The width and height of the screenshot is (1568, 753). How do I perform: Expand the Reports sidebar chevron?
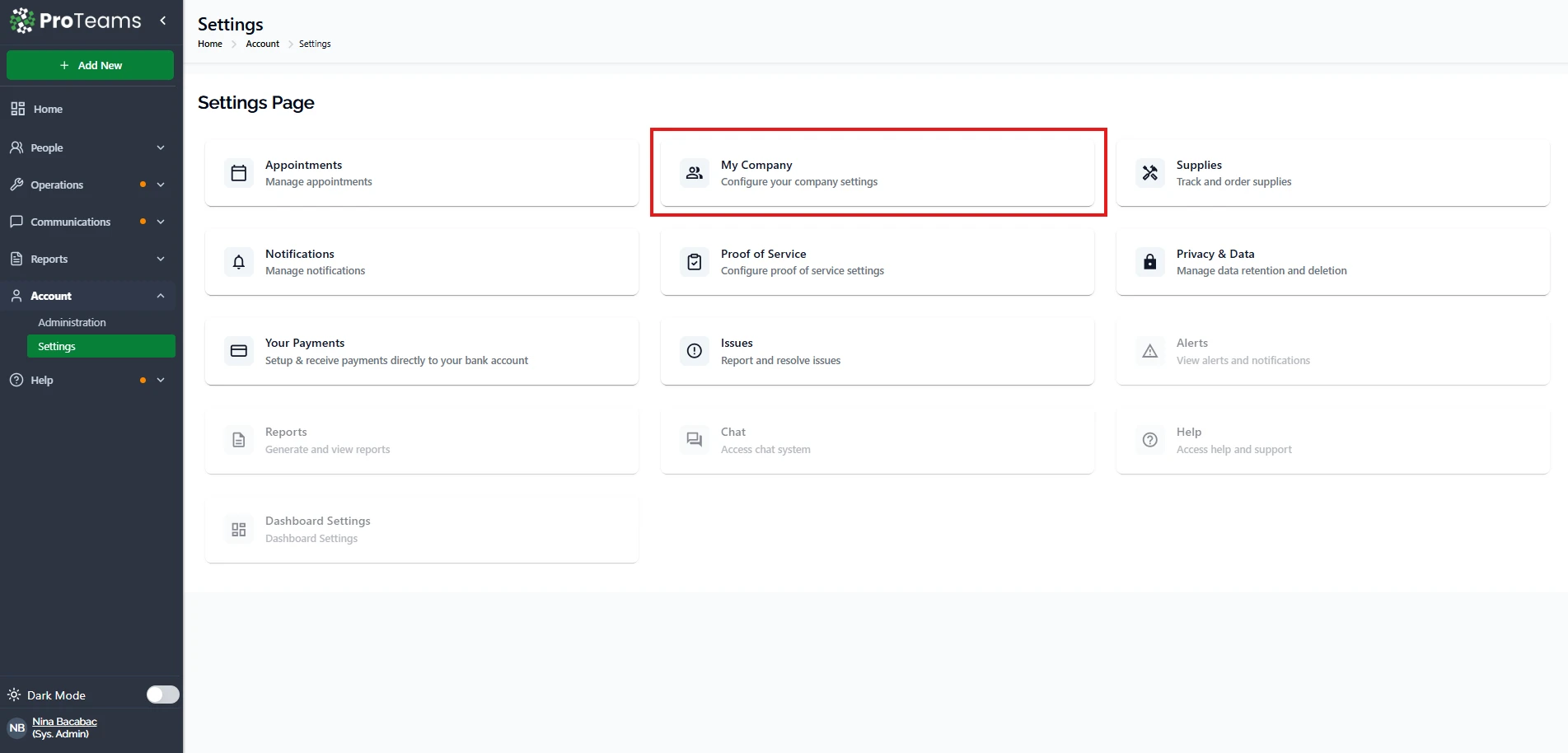(161, 259)
